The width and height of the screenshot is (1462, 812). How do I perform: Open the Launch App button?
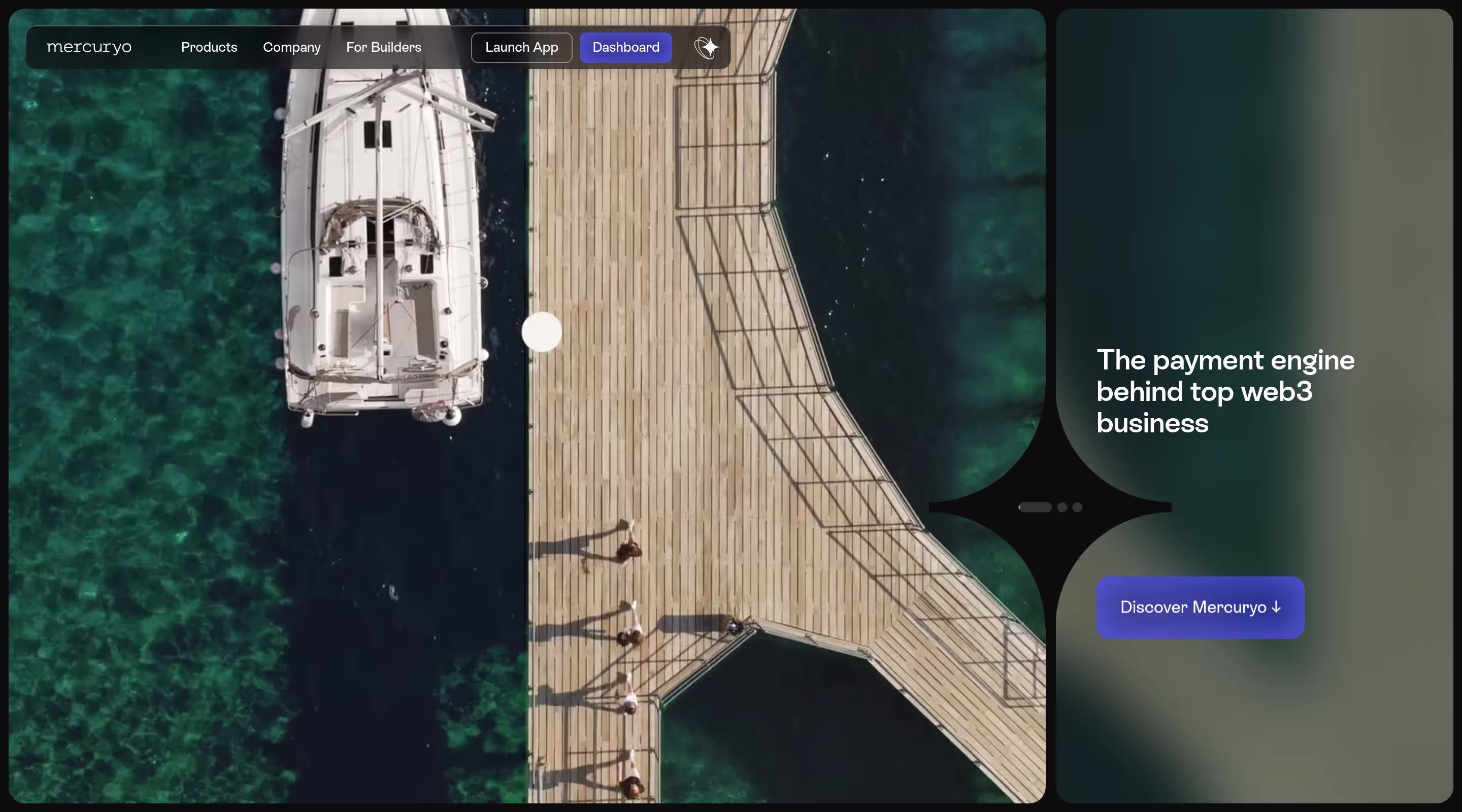[521, 47]
